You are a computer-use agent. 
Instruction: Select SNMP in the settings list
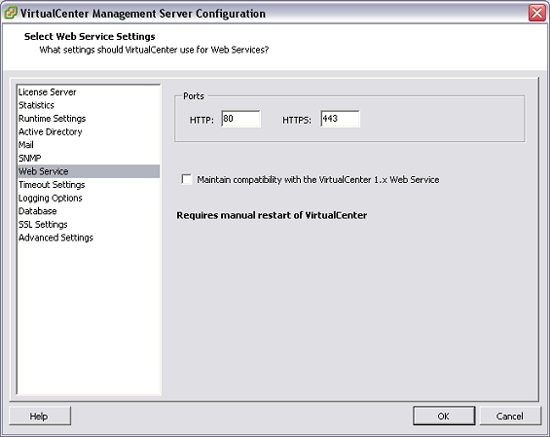point(29,158)
